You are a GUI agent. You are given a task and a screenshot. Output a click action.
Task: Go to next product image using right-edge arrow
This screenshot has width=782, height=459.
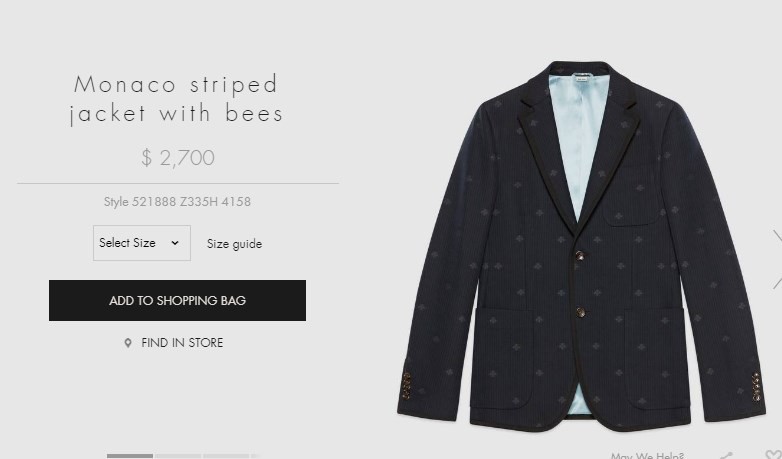coord(777,259)
